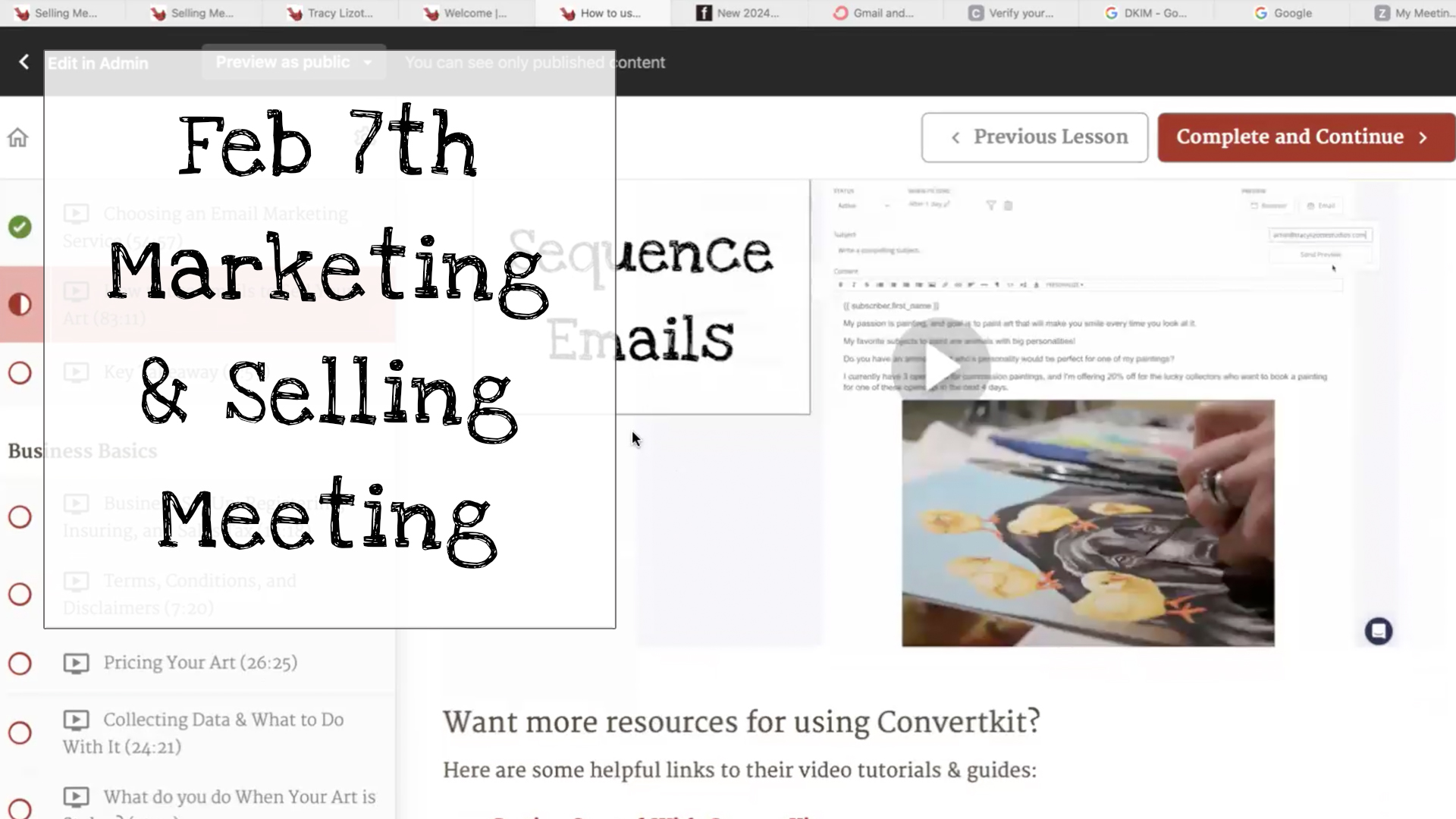Click completion circle beside Pricing Your Art

click(x=20, y=664)
